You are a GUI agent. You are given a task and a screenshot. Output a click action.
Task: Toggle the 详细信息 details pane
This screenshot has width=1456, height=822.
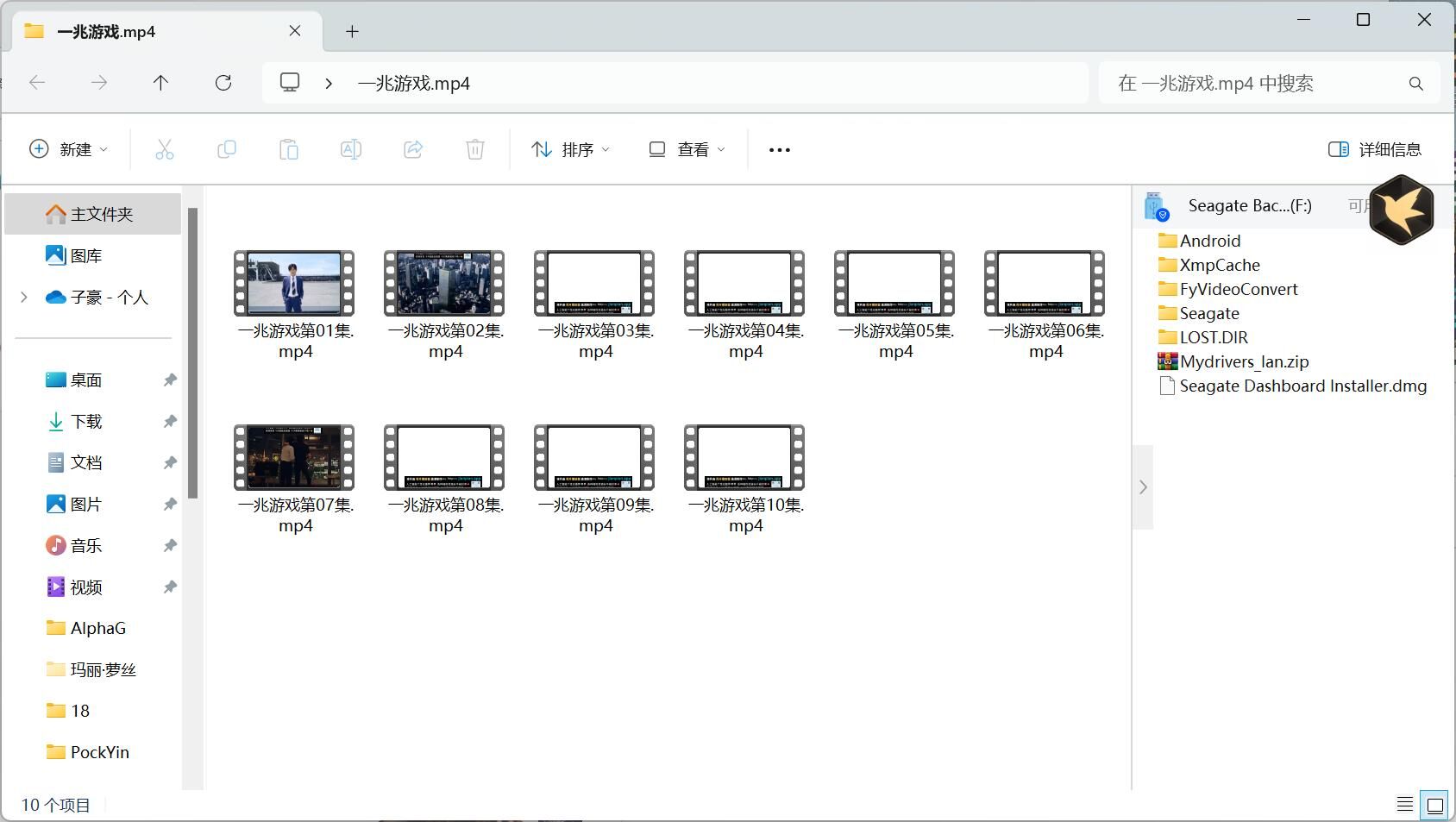click(x=1375, y=149)
